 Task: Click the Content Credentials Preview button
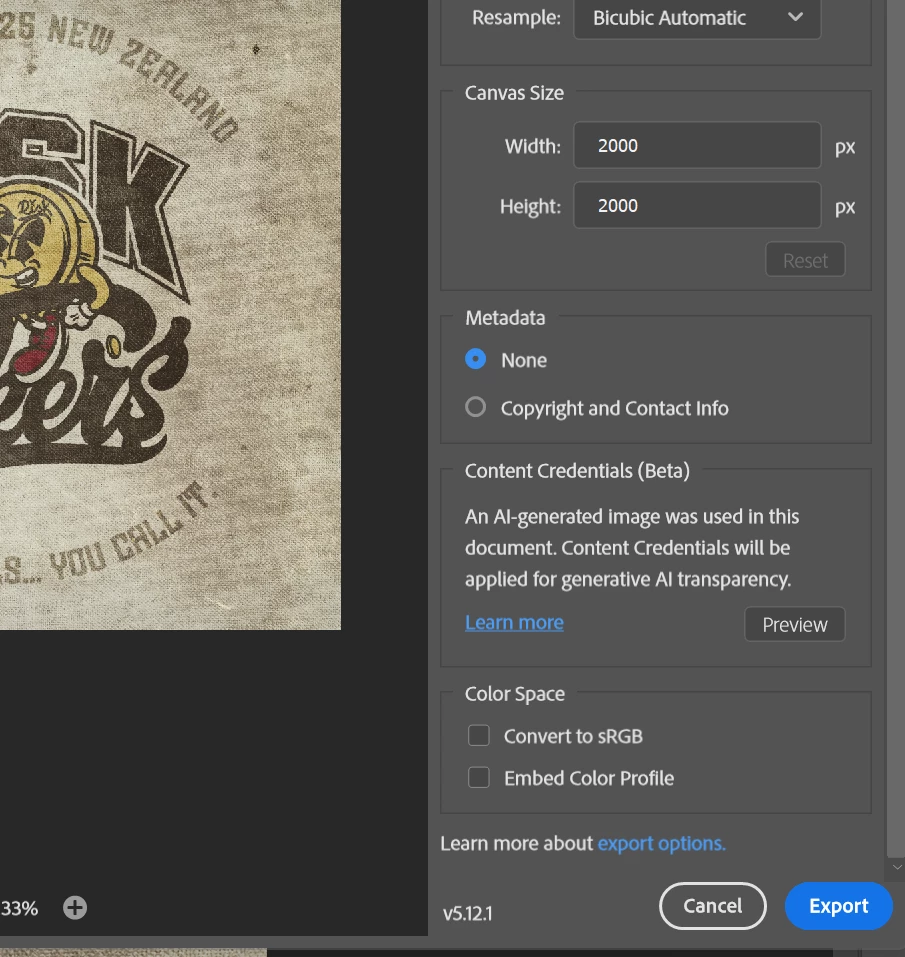(795, 624)
